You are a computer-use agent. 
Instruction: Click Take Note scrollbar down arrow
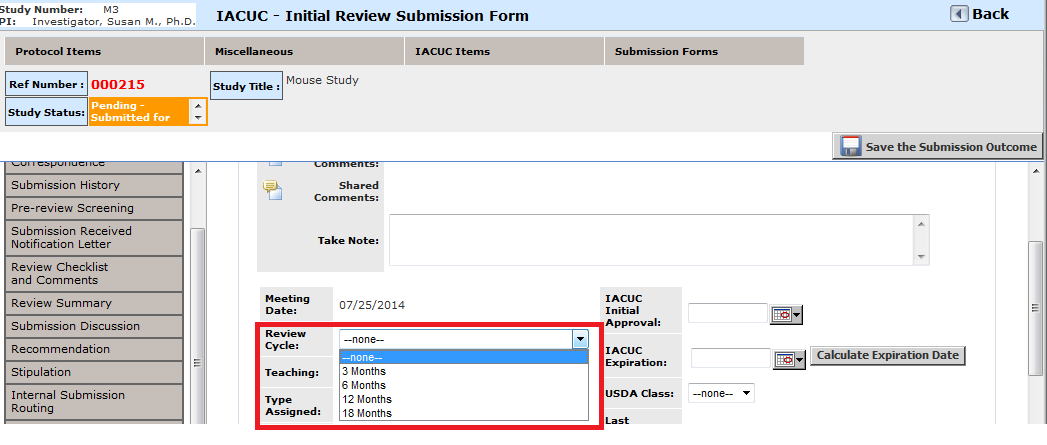click(921, 257)
